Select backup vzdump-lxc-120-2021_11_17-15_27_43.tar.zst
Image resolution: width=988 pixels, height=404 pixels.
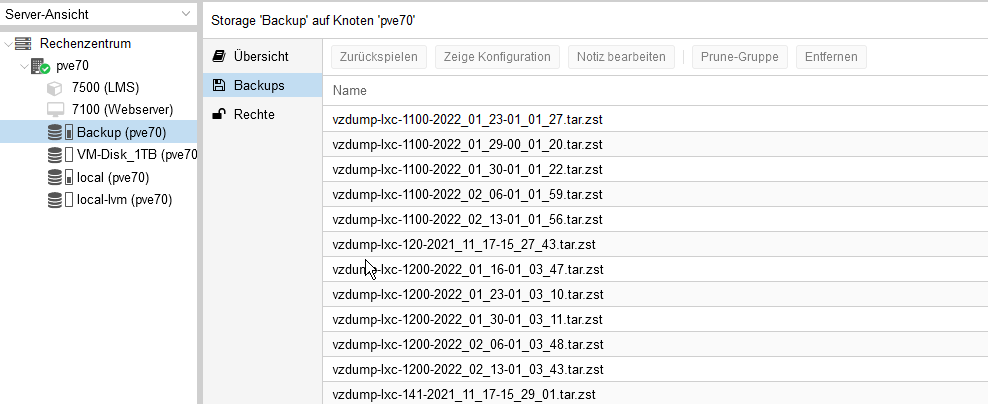(467, 244)
